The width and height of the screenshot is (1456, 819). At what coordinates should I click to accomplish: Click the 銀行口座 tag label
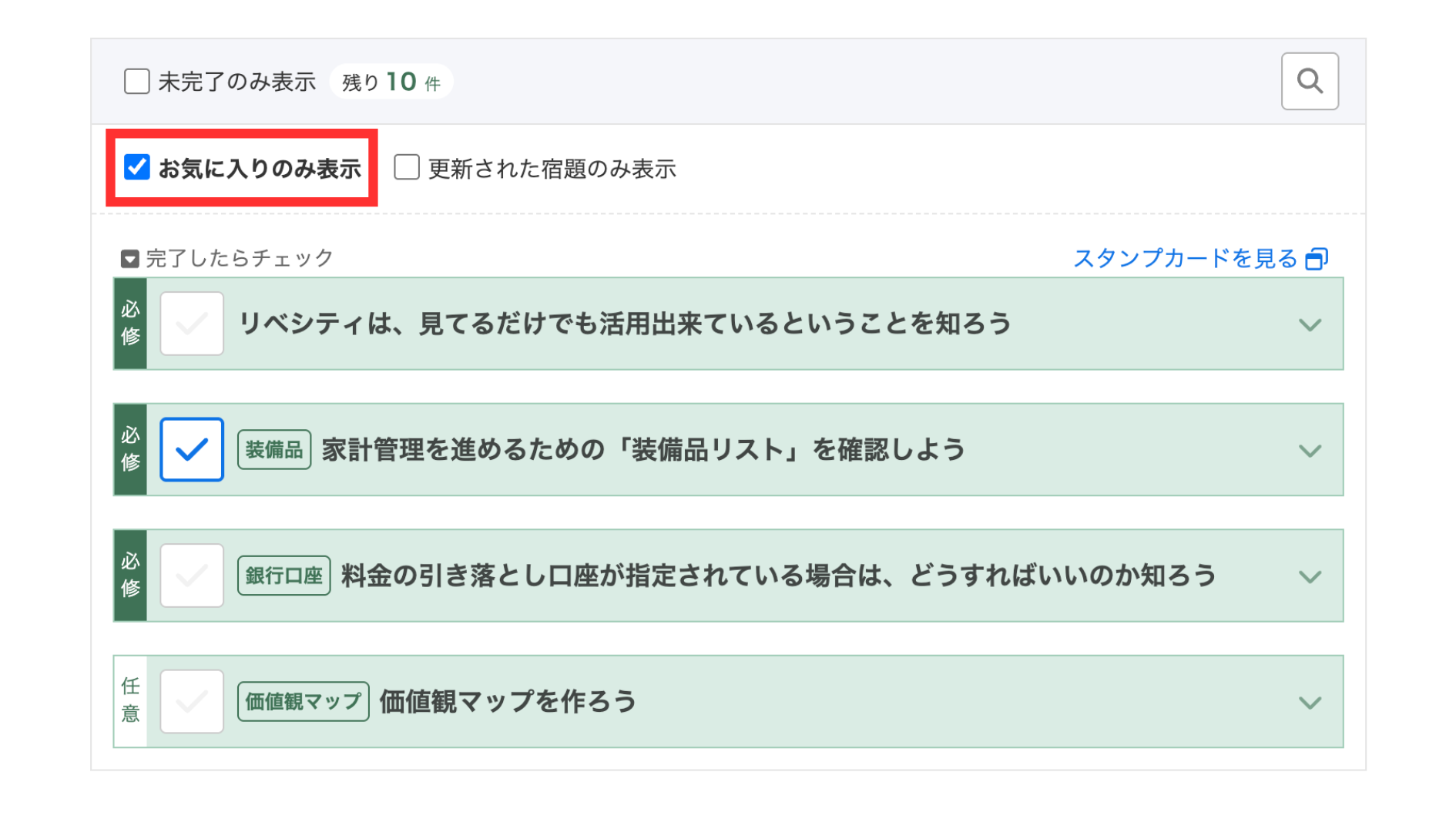coord(283,576)
